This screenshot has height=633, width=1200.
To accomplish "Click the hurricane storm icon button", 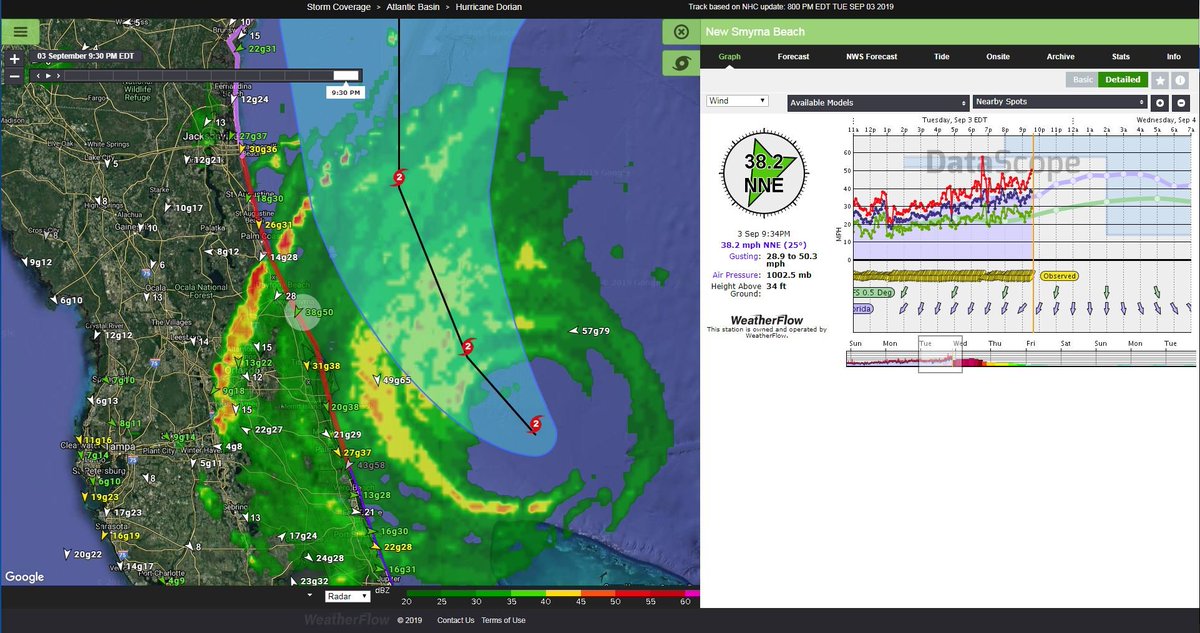I will click(x=681, y=62).
